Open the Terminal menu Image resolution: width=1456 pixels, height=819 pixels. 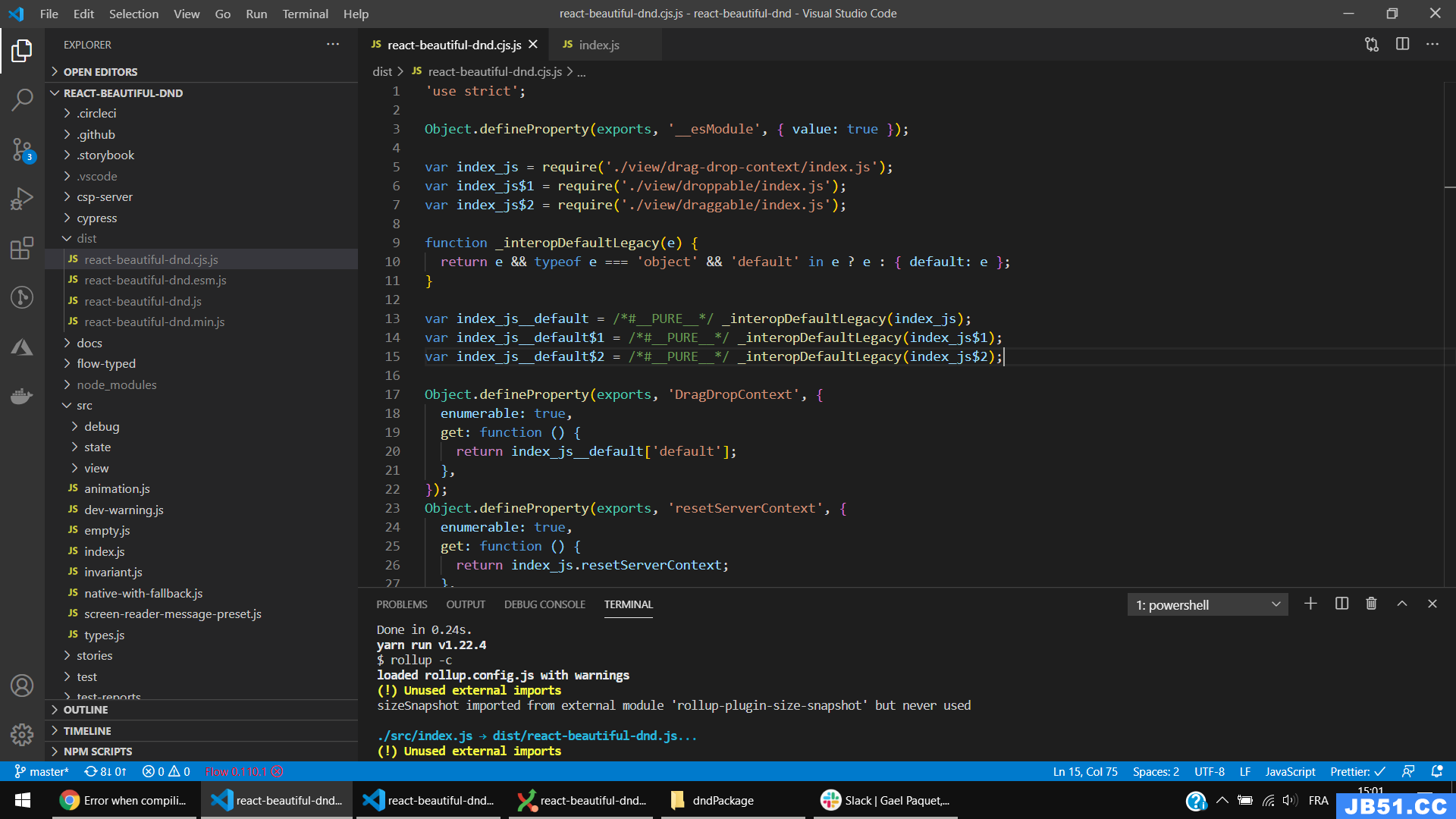click(x=305, y=14)
